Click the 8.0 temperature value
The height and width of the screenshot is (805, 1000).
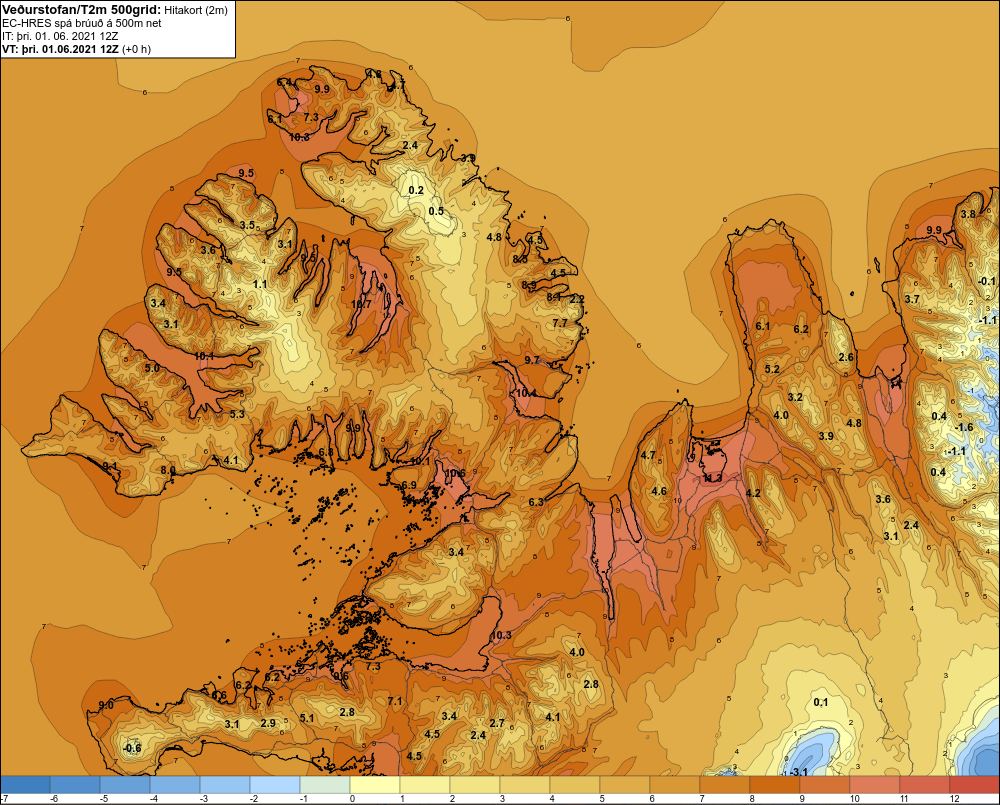(x=168, y=470)
